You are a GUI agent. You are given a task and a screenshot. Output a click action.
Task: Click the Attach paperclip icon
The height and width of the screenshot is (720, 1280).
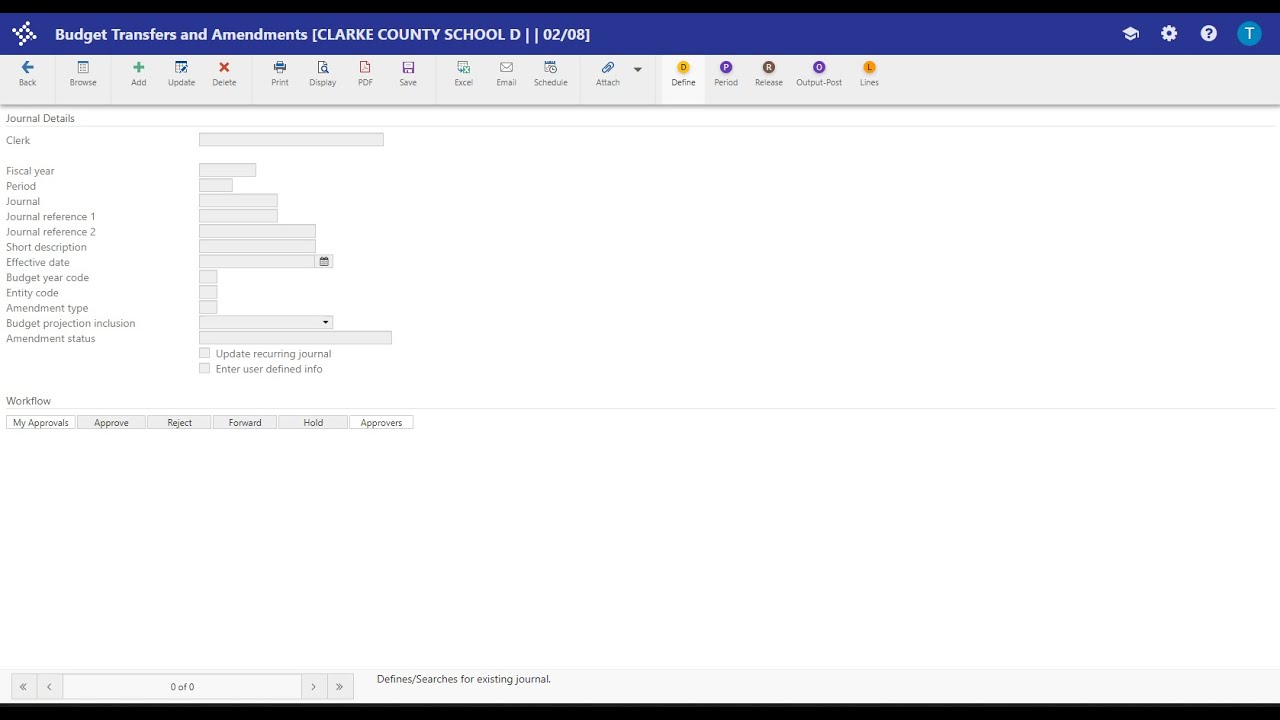tap(608, 68)
